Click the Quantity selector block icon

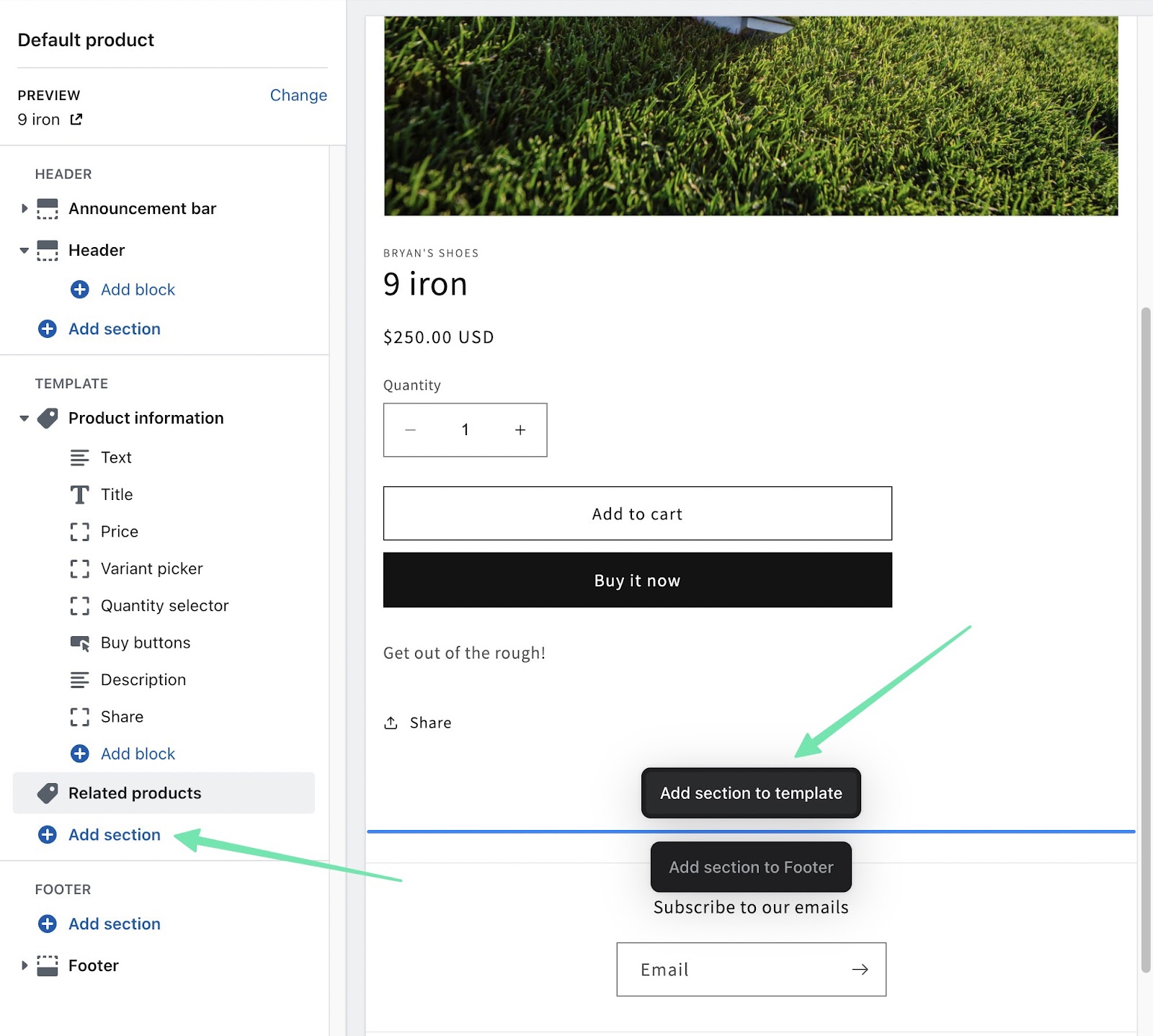(x=80, y=606)
